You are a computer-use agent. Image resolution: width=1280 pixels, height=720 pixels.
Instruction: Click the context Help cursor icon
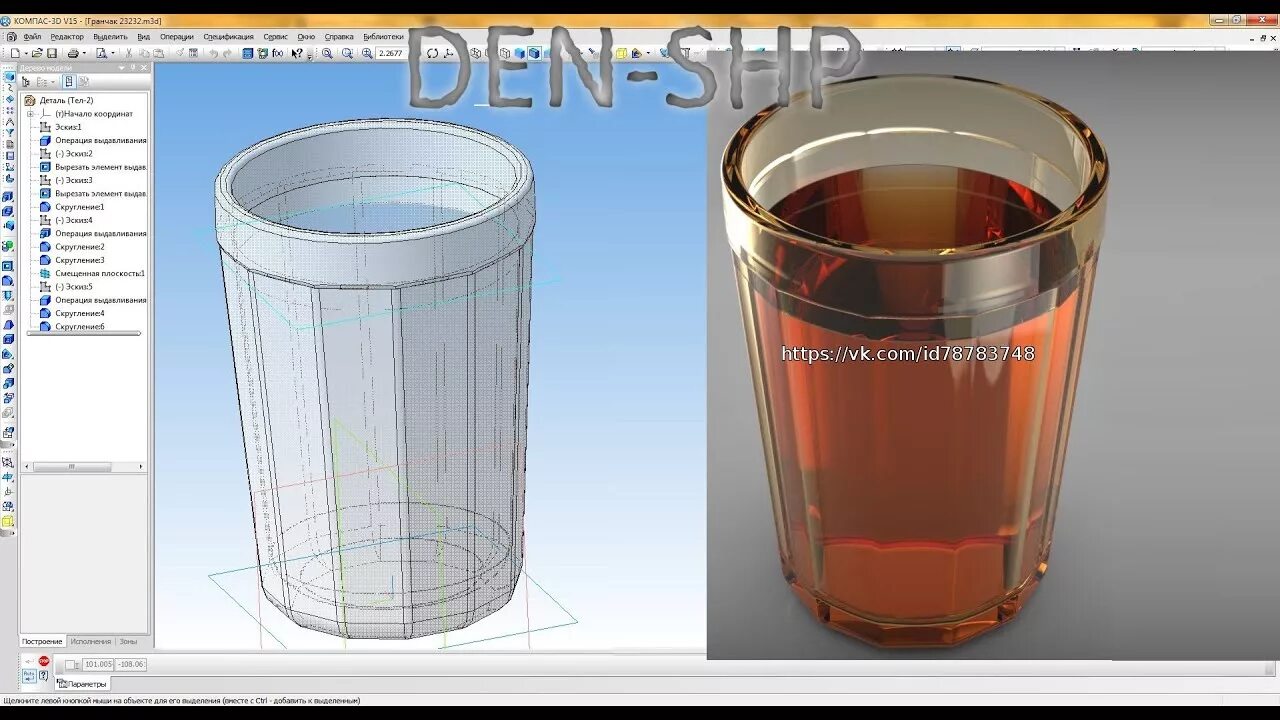[297, 53]
